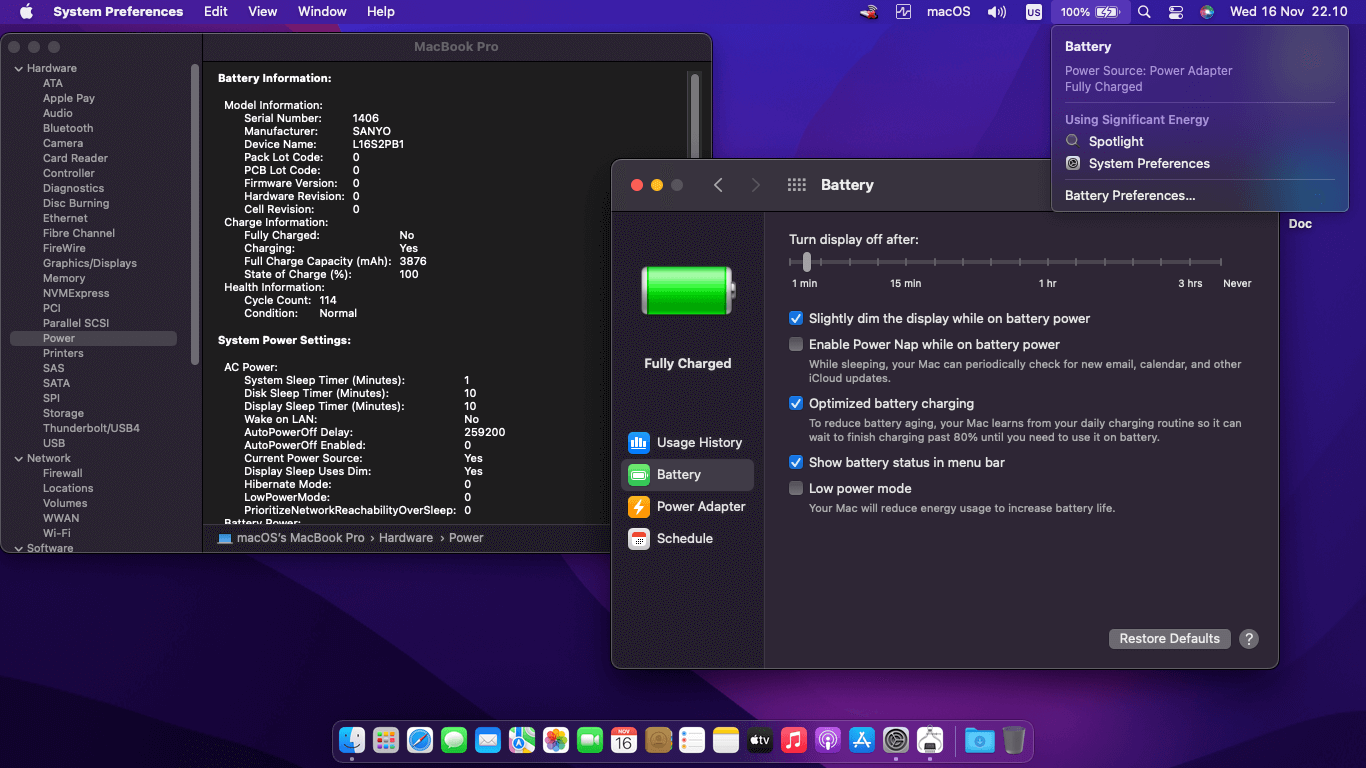
Task: Open the Trash in the Dock
Action: [1013, 740]
